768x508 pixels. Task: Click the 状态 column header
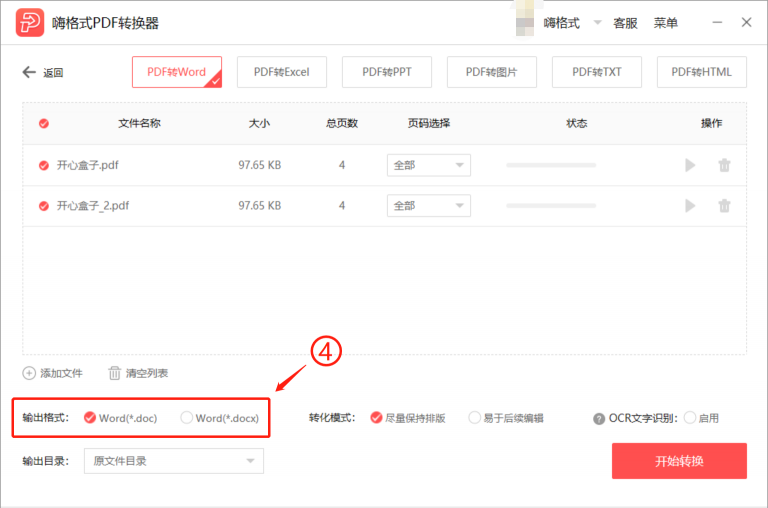(x=576, y=123)
